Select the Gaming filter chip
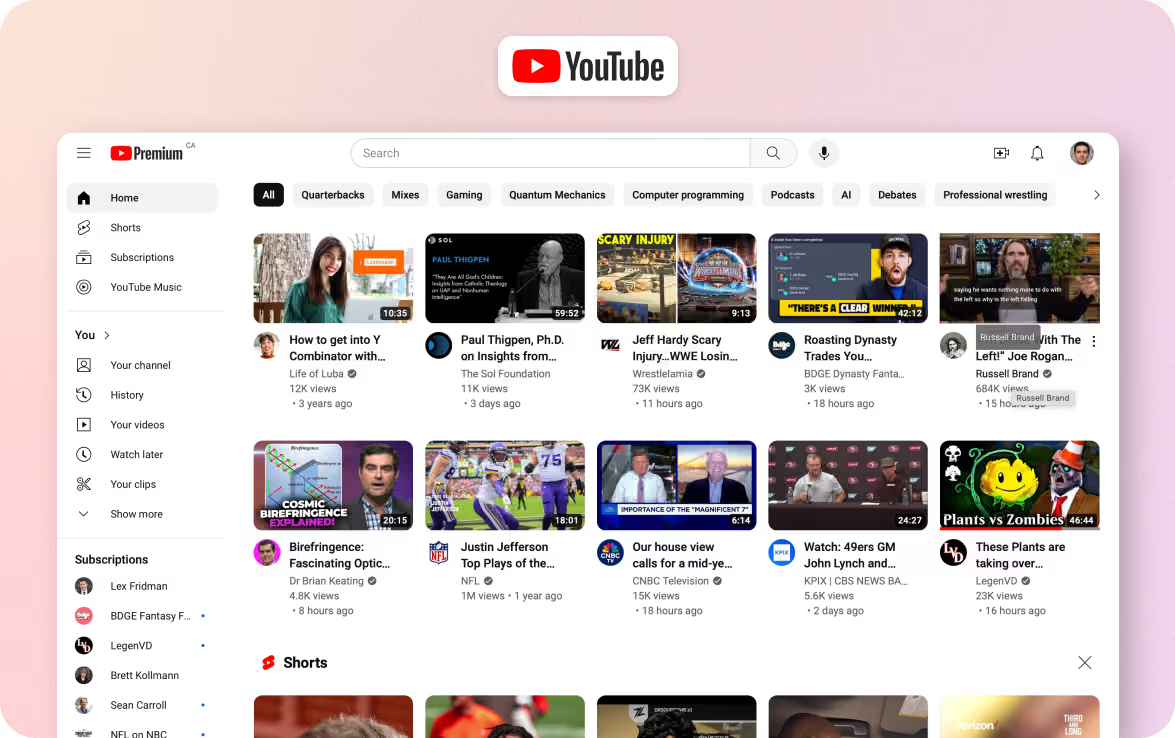Image resolution: width=1175 pixels, height=738 pixels. coord(464,195)
